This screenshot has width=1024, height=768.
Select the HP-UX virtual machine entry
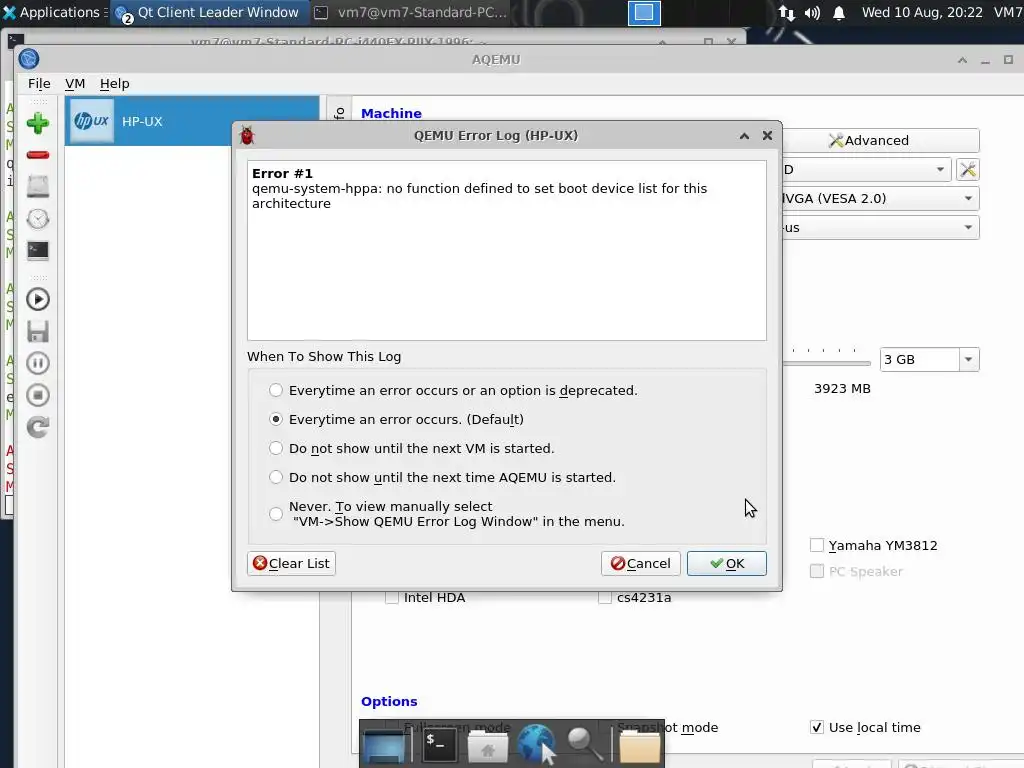tap(192, 121)
